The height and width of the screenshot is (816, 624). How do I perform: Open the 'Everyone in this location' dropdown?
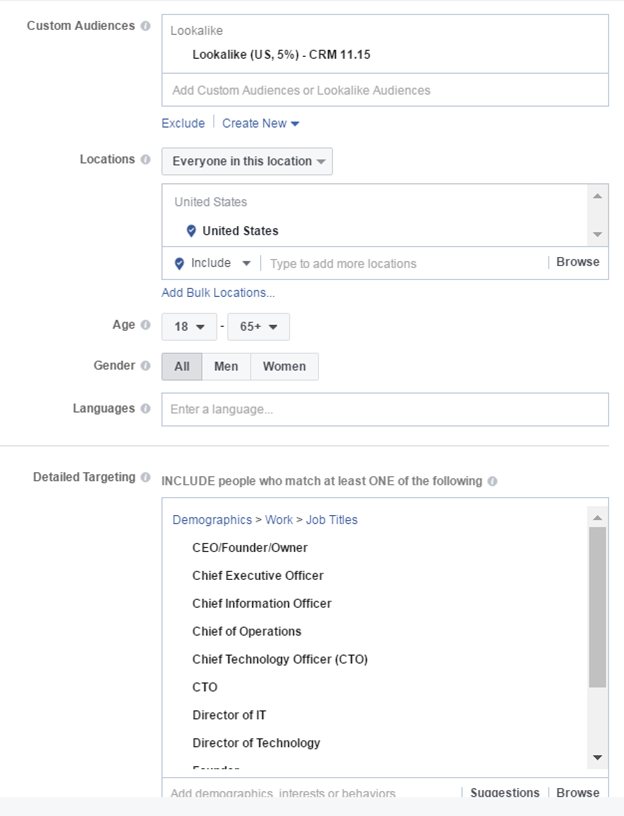point(247,161)
